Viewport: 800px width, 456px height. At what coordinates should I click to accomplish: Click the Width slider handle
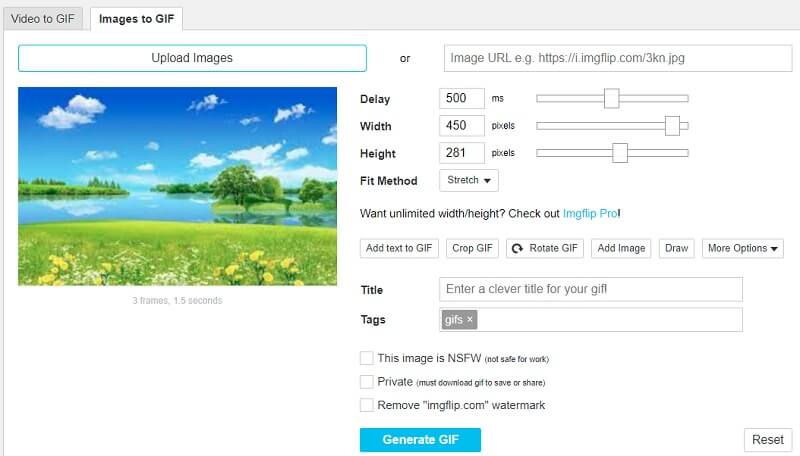coord(673,125)
